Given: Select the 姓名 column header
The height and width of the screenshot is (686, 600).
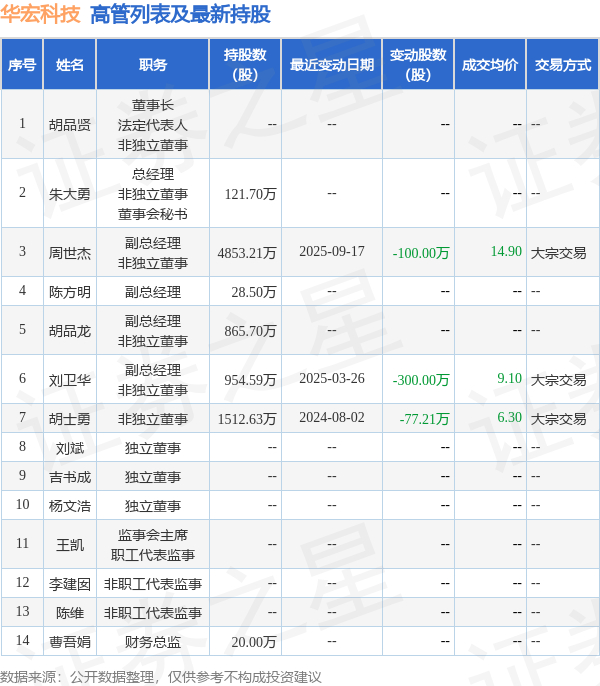Looking at the screenshot, I should click(x=70, y=65).
